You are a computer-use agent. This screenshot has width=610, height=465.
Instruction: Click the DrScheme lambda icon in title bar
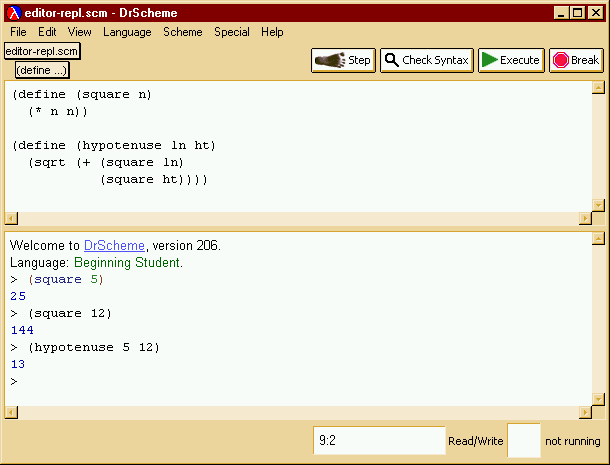[x=13, y=13]
